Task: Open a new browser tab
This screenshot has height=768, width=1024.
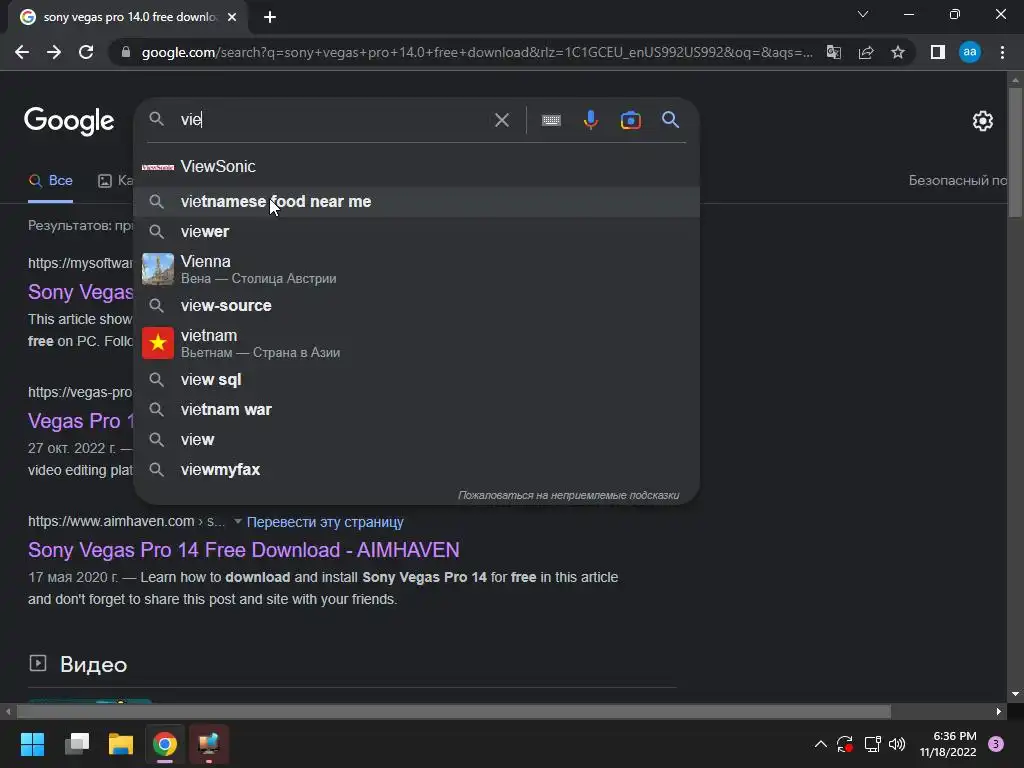Action: (x=270, y=17)
